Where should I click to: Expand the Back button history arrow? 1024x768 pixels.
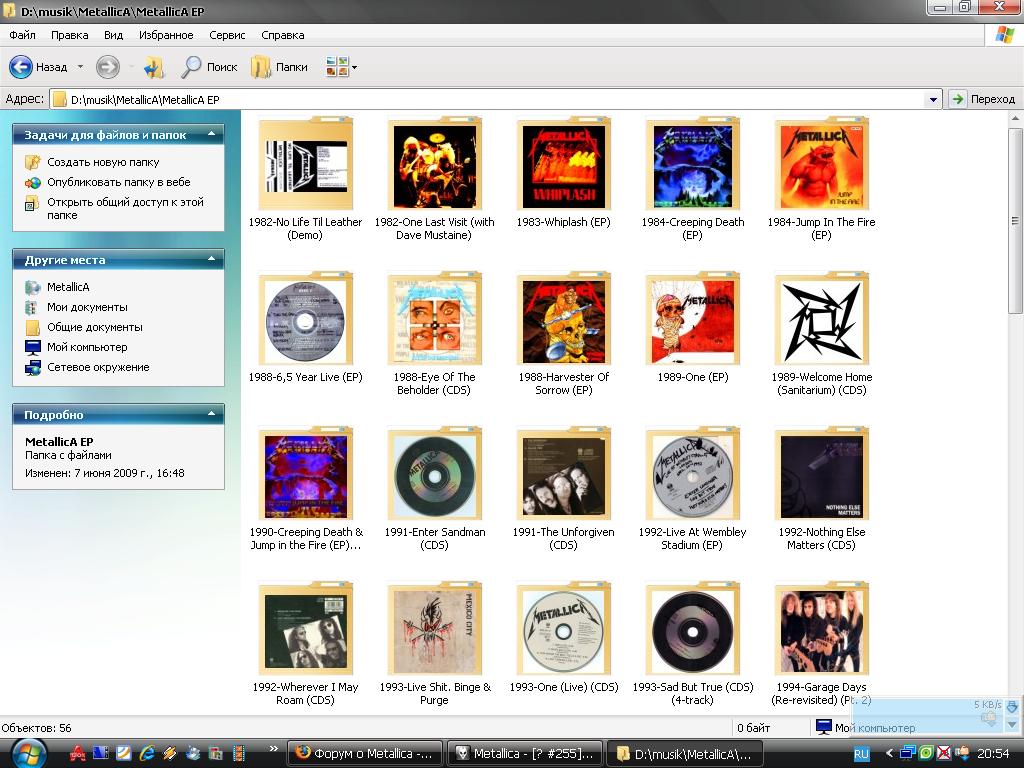point(80,67)
